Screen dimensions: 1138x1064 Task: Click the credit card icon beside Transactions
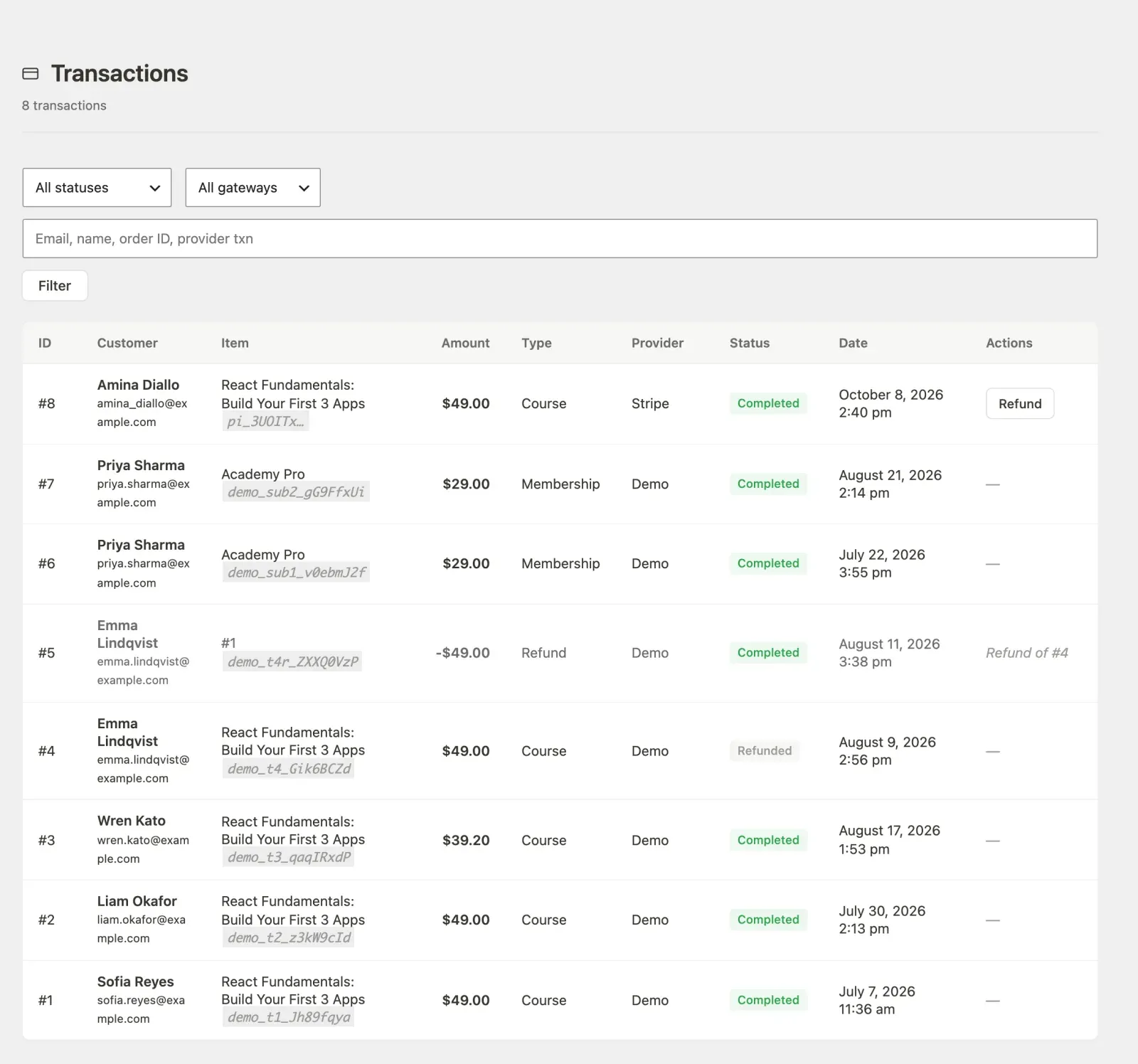[x=31, y=74]
